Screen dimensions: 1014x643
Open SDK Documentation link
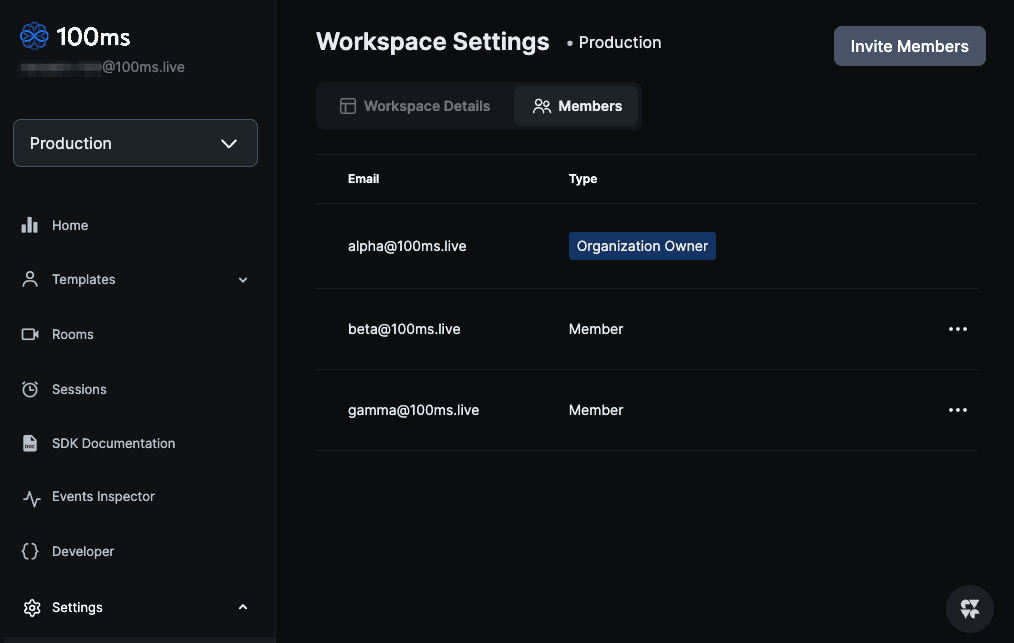coord(113,443)
